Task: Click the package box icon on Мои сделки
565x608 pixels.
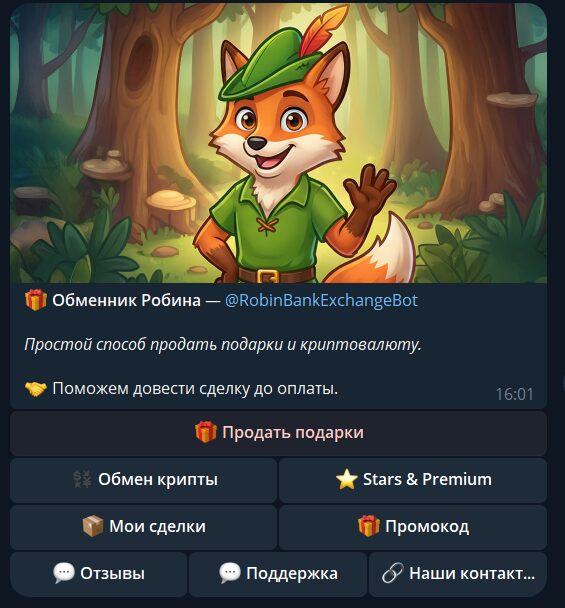Action: (93, 526)
